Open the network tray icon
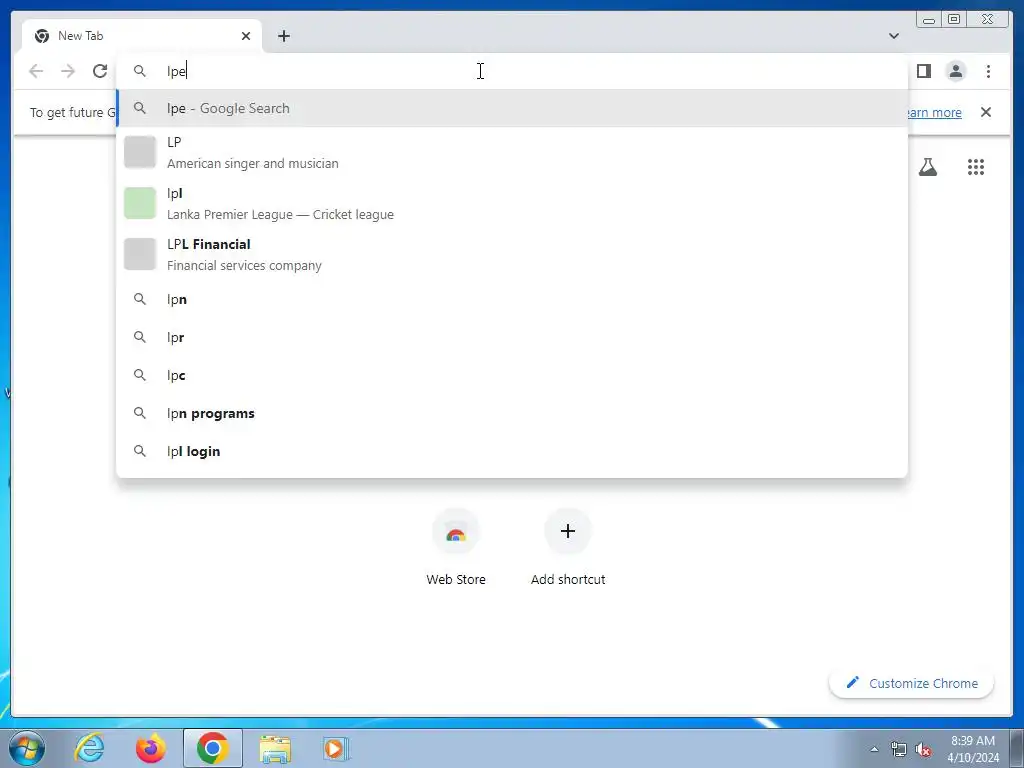Screen dimensions: 1024x768 coord(899,749)
